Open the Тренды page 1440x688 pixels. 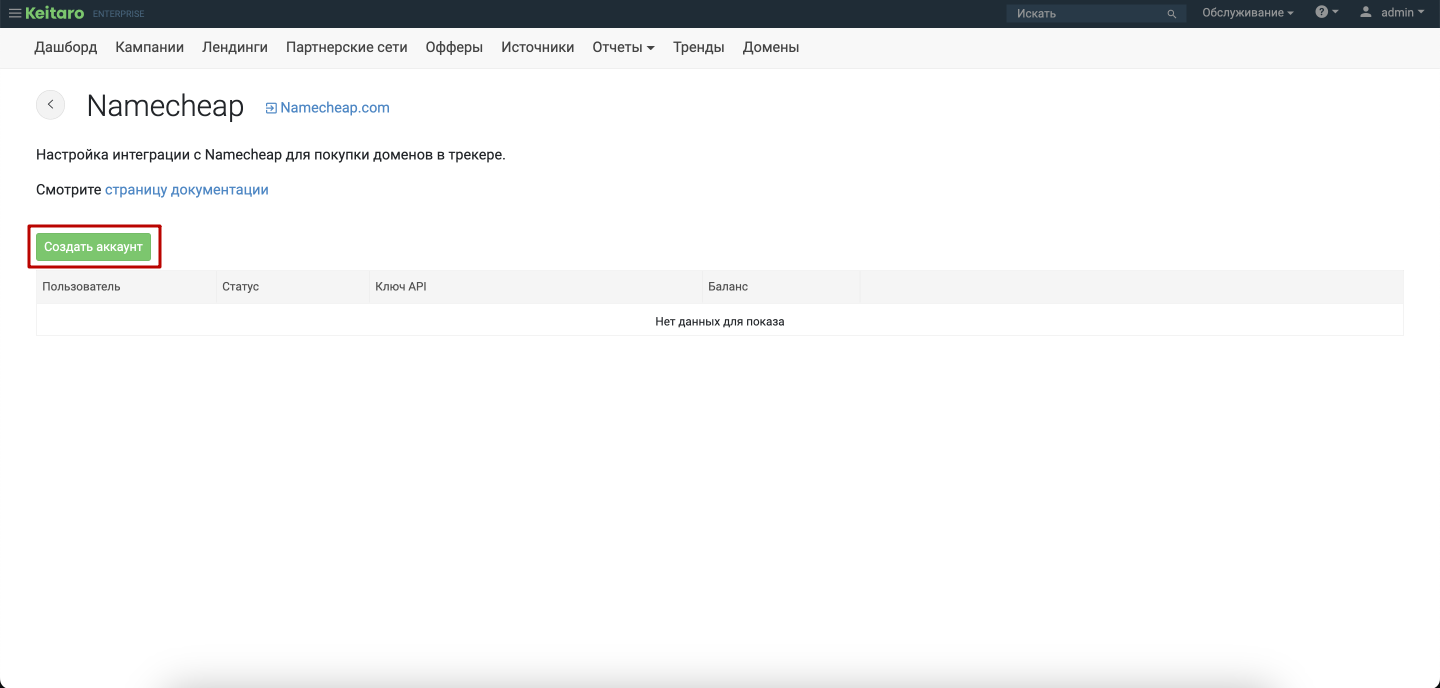tap(699, 47)
